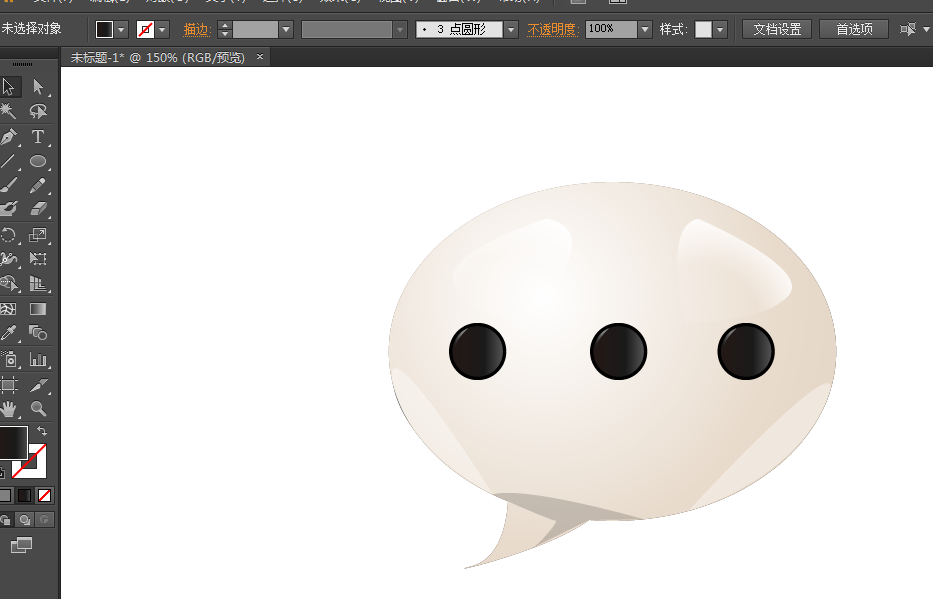Open control bar stroke color dropdown
Image resolution: width=933 pixels, height=599 pixels.
[x=162, y=29]
